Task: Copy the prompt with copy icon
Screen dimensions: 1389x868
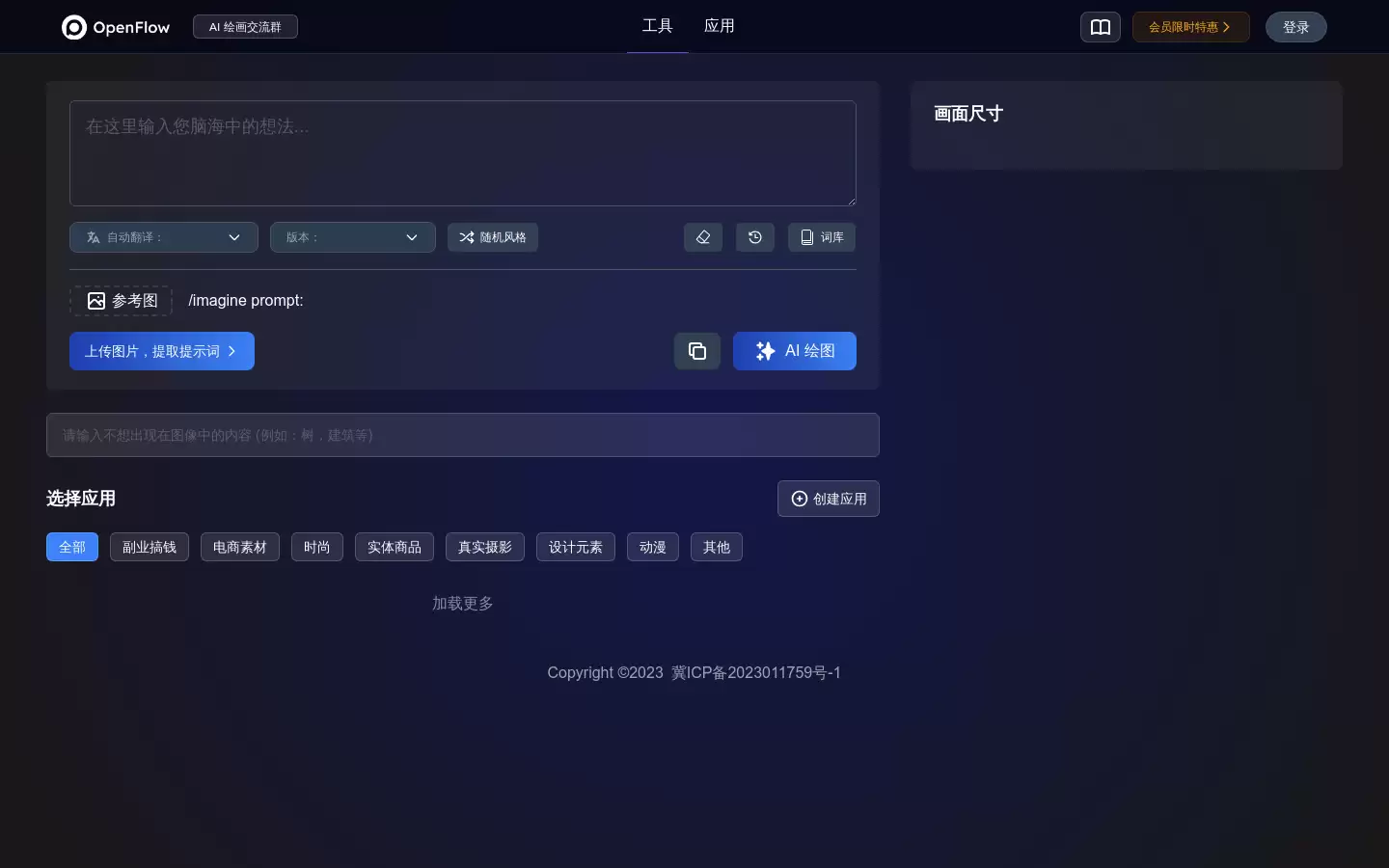Action: point(697,351)
